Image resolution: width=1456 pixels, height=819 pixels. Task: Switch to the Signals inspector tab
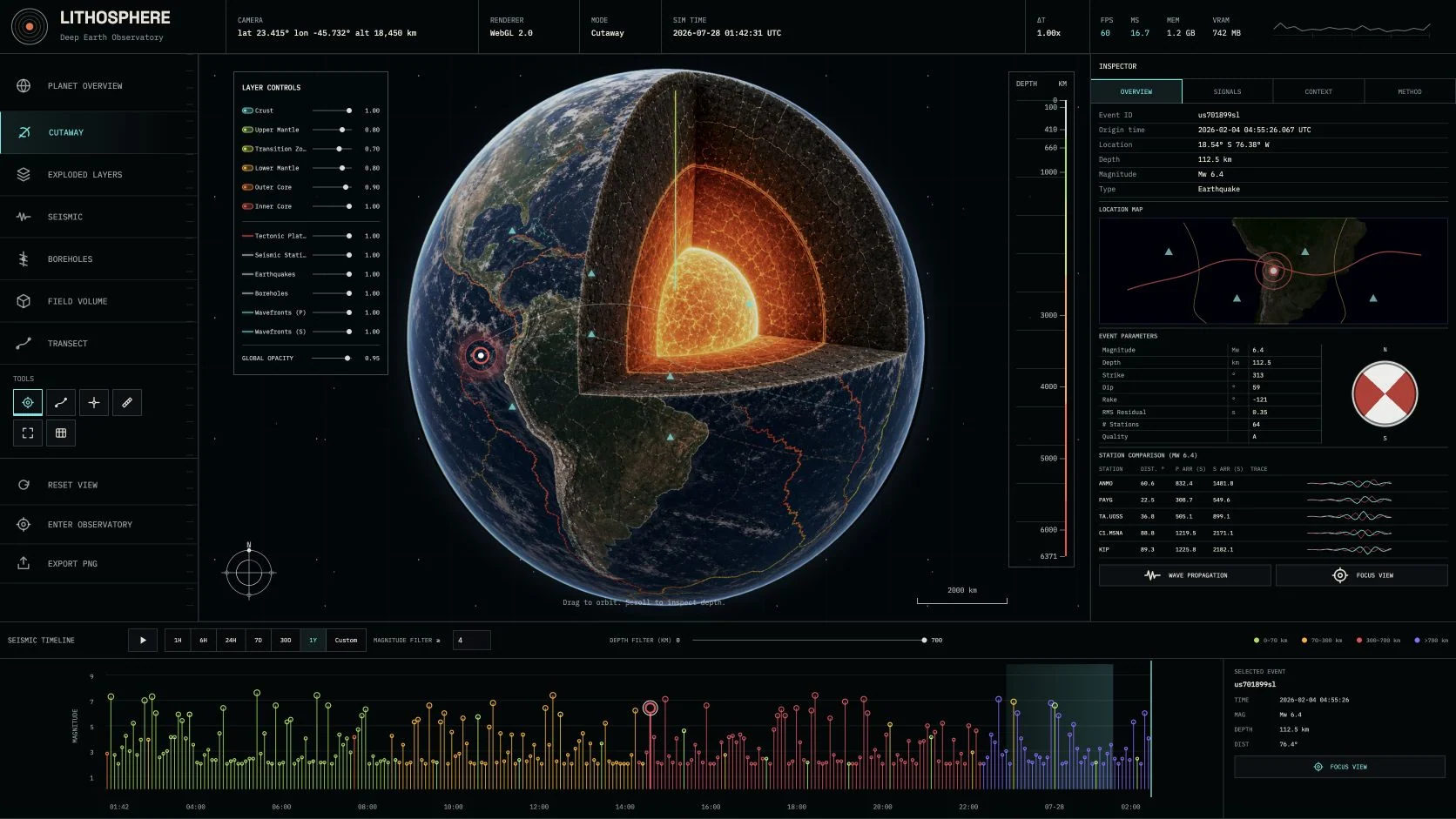[1227, 91]
